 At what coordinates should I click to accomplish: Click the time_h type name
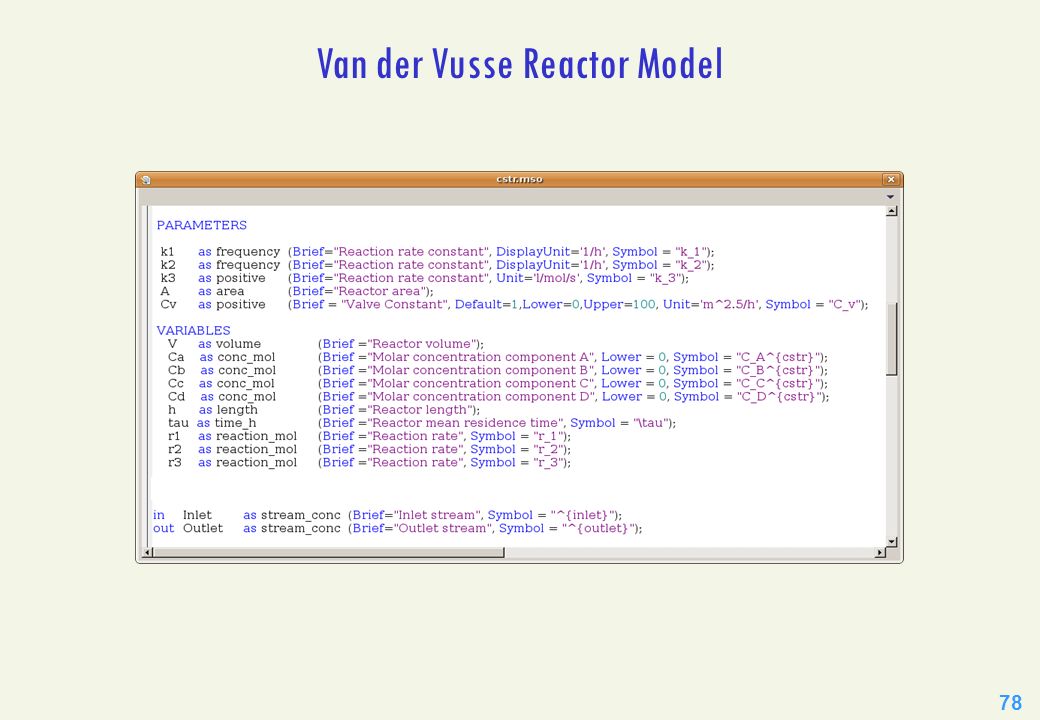click(235, 423)
